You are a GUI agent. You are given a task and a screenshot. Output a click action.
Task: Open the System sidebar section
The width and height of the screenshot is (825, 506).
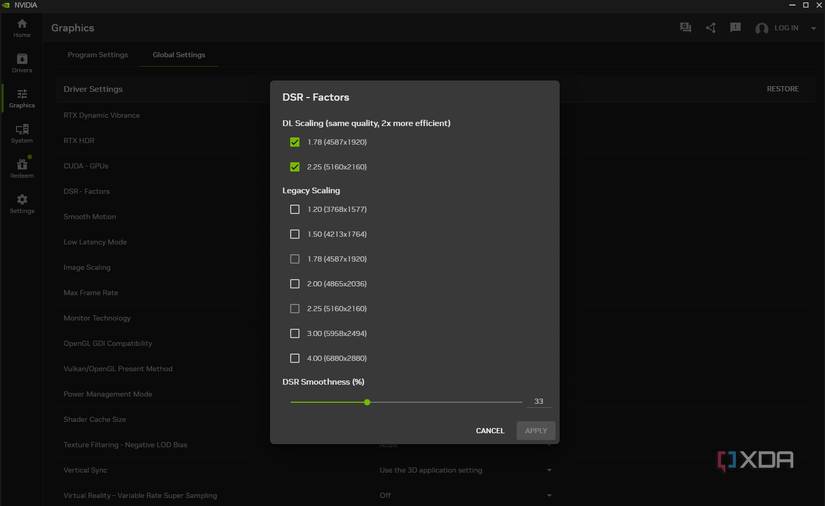(x=21, y=133)
